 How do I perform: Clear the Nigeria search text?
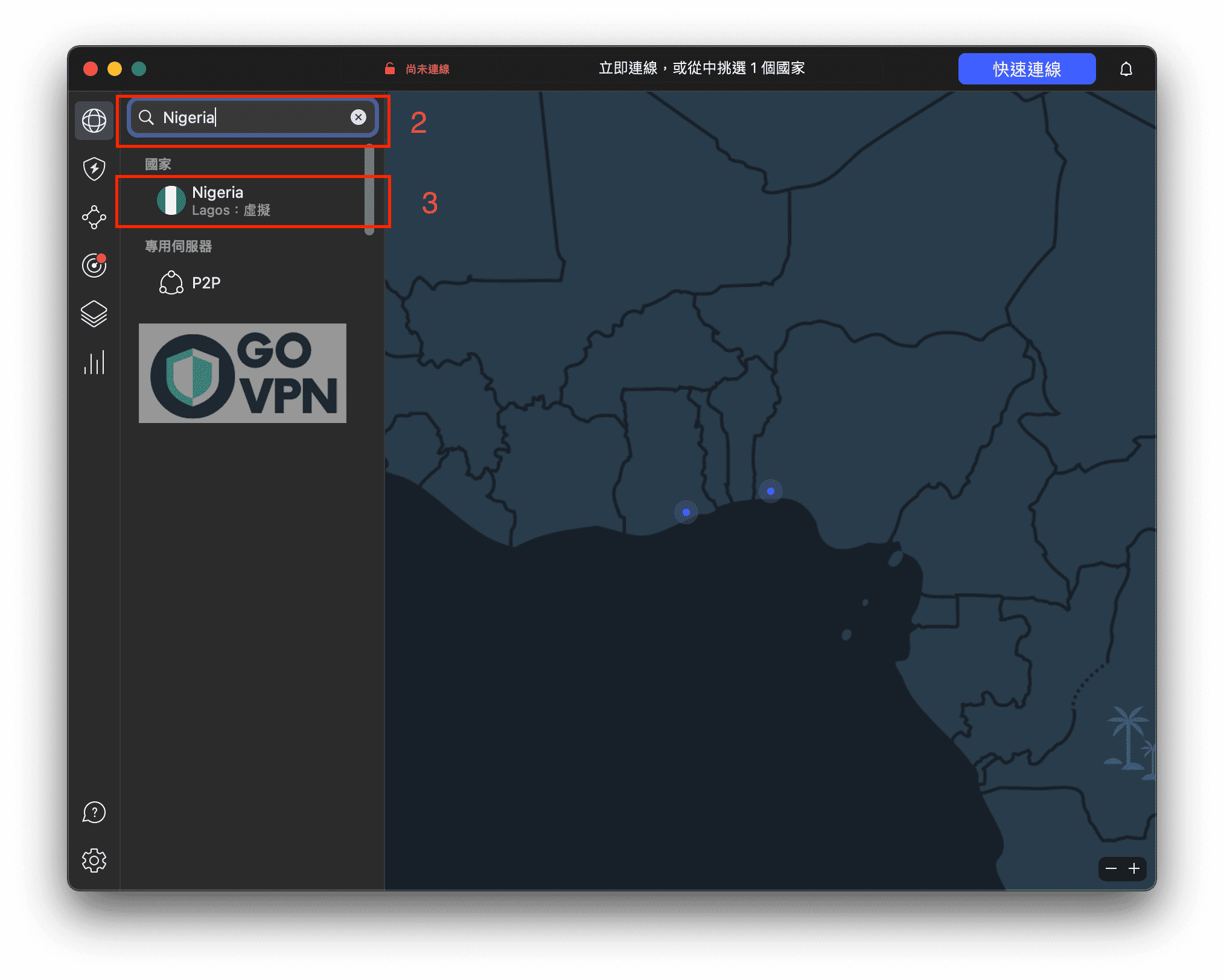(359, 117)
